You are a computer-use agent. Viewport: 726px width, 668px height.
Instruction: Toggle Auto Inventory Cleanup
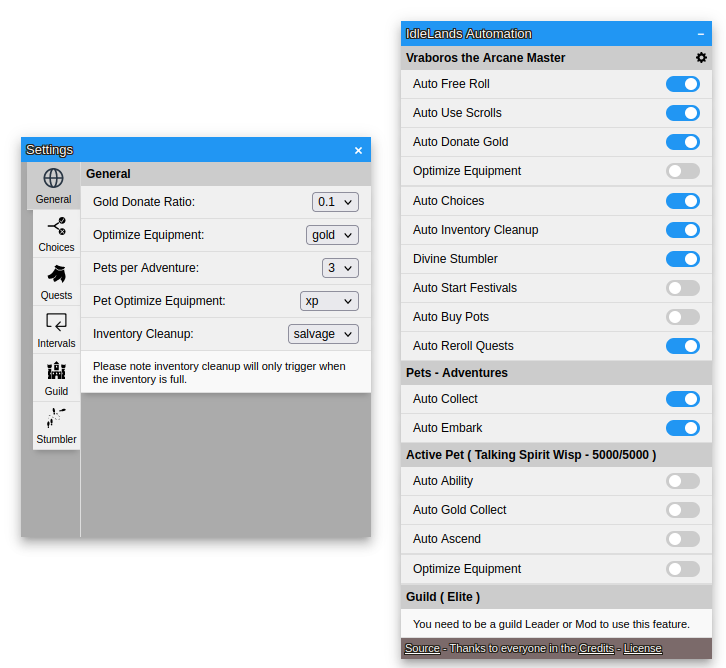coord(682,230)
